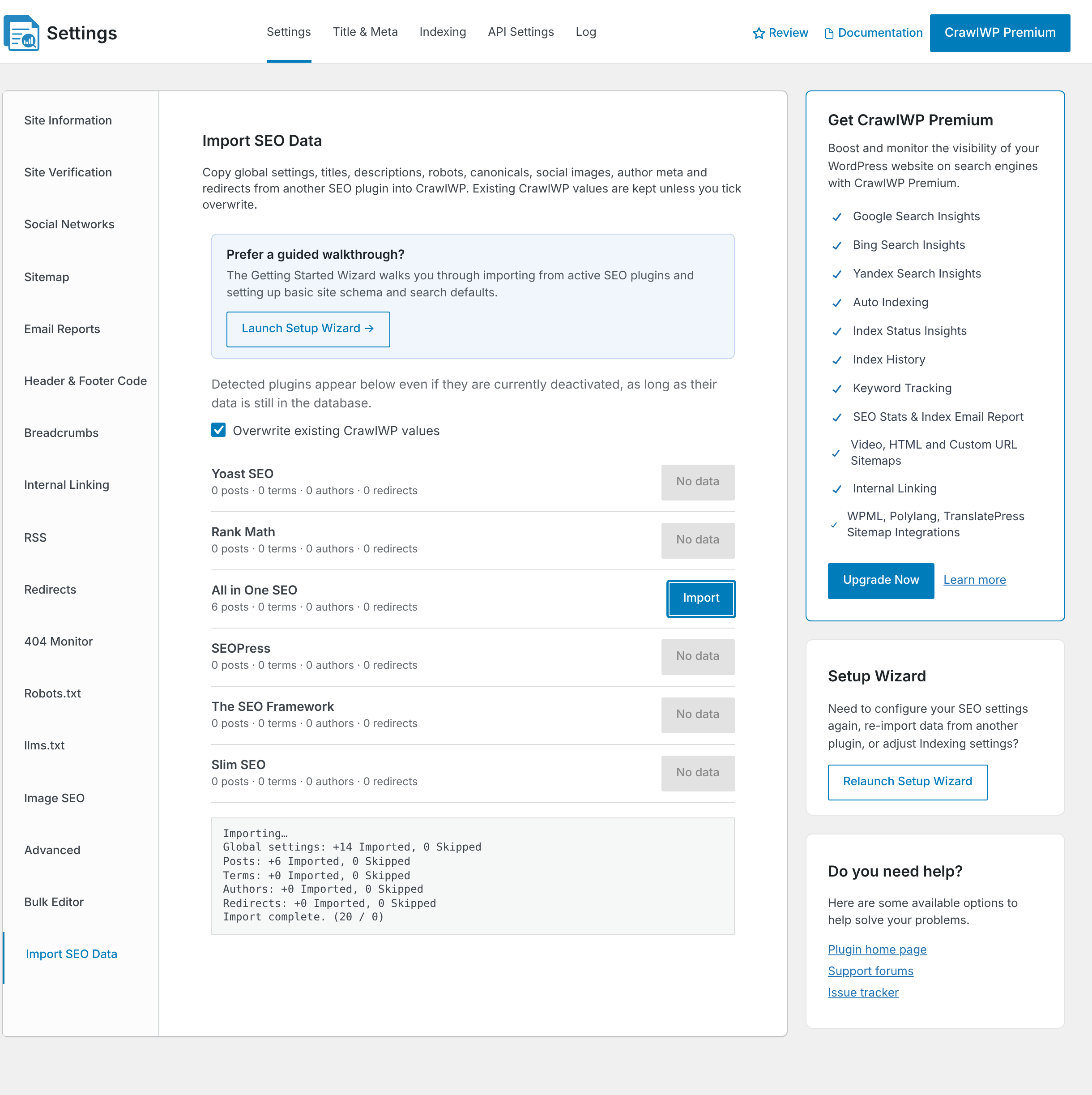Click the Yoast SEO No data button

pos(698,482)
